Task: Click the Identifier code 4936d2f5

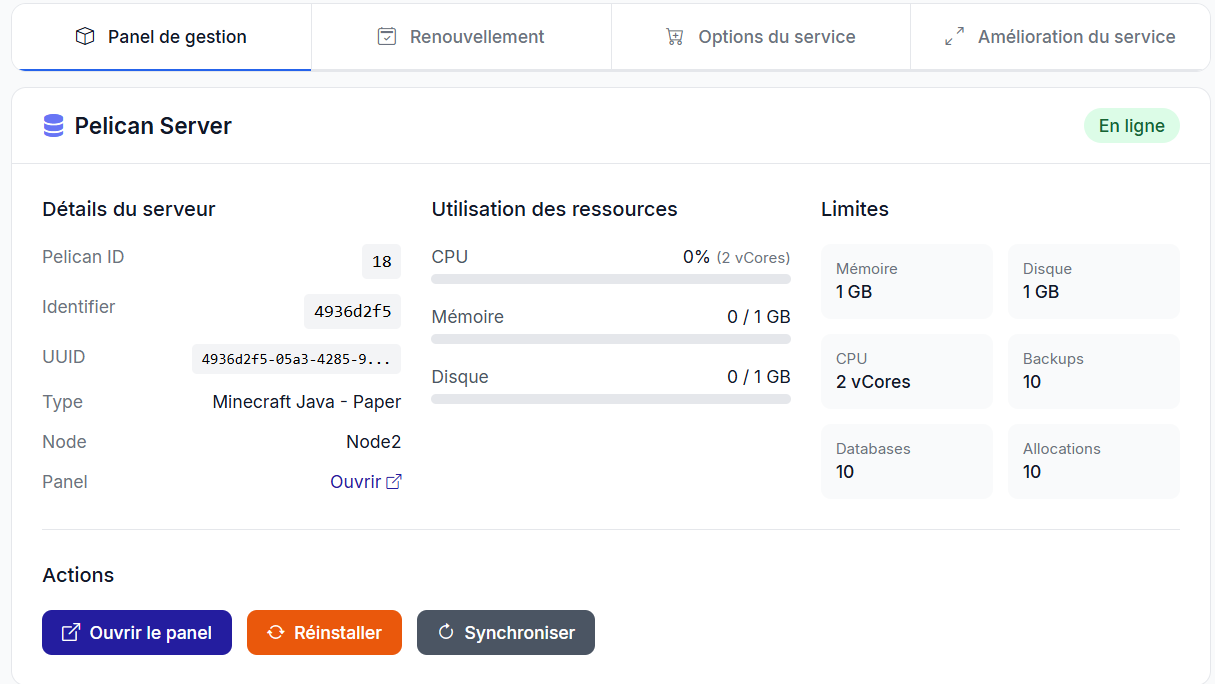Action: (352, 311)
